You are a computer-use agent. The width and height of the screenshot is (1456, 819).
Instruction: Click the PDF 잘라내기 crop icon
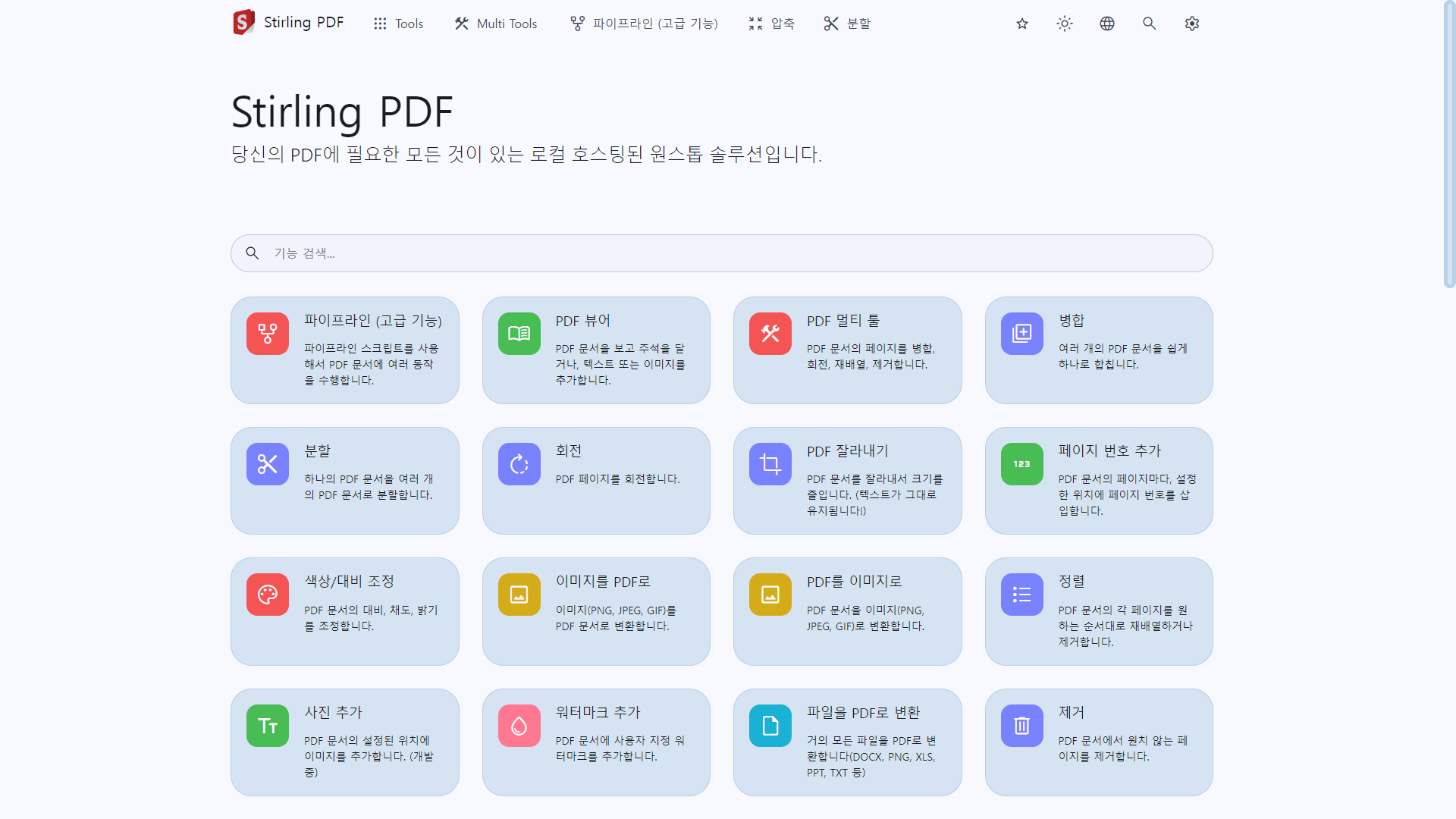770,464
